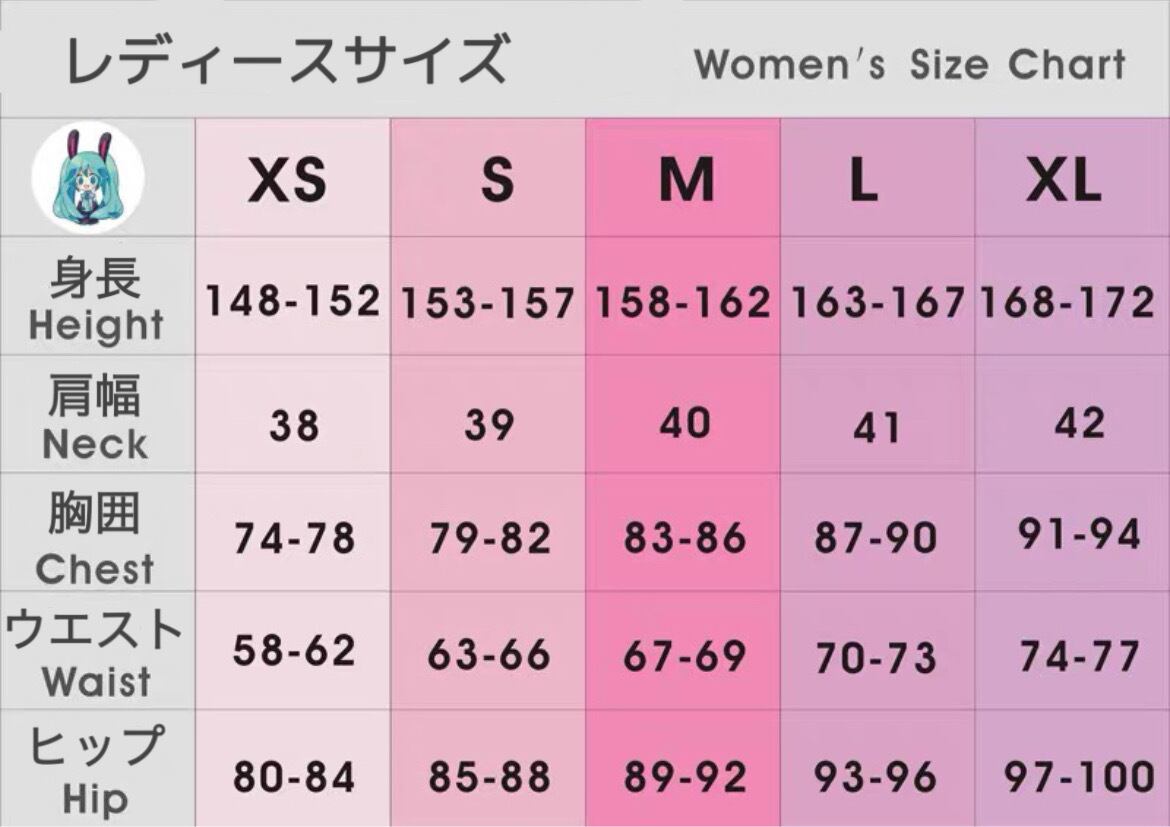1170x827 pixels.
Task: Select the 80-84 hip cell
Action: 294,777
